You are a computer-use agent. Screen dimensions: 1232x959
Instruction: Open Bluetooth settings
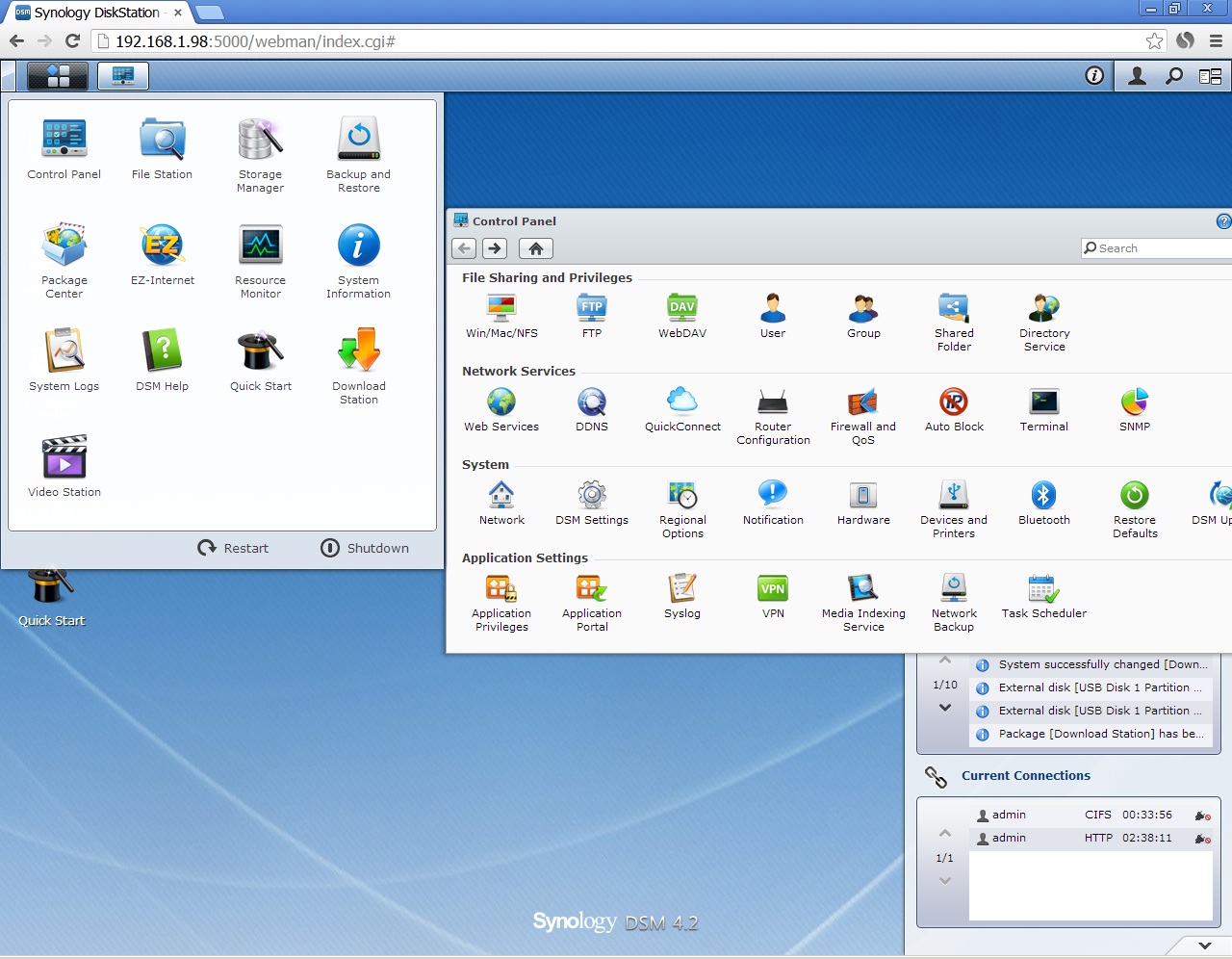1044,504
